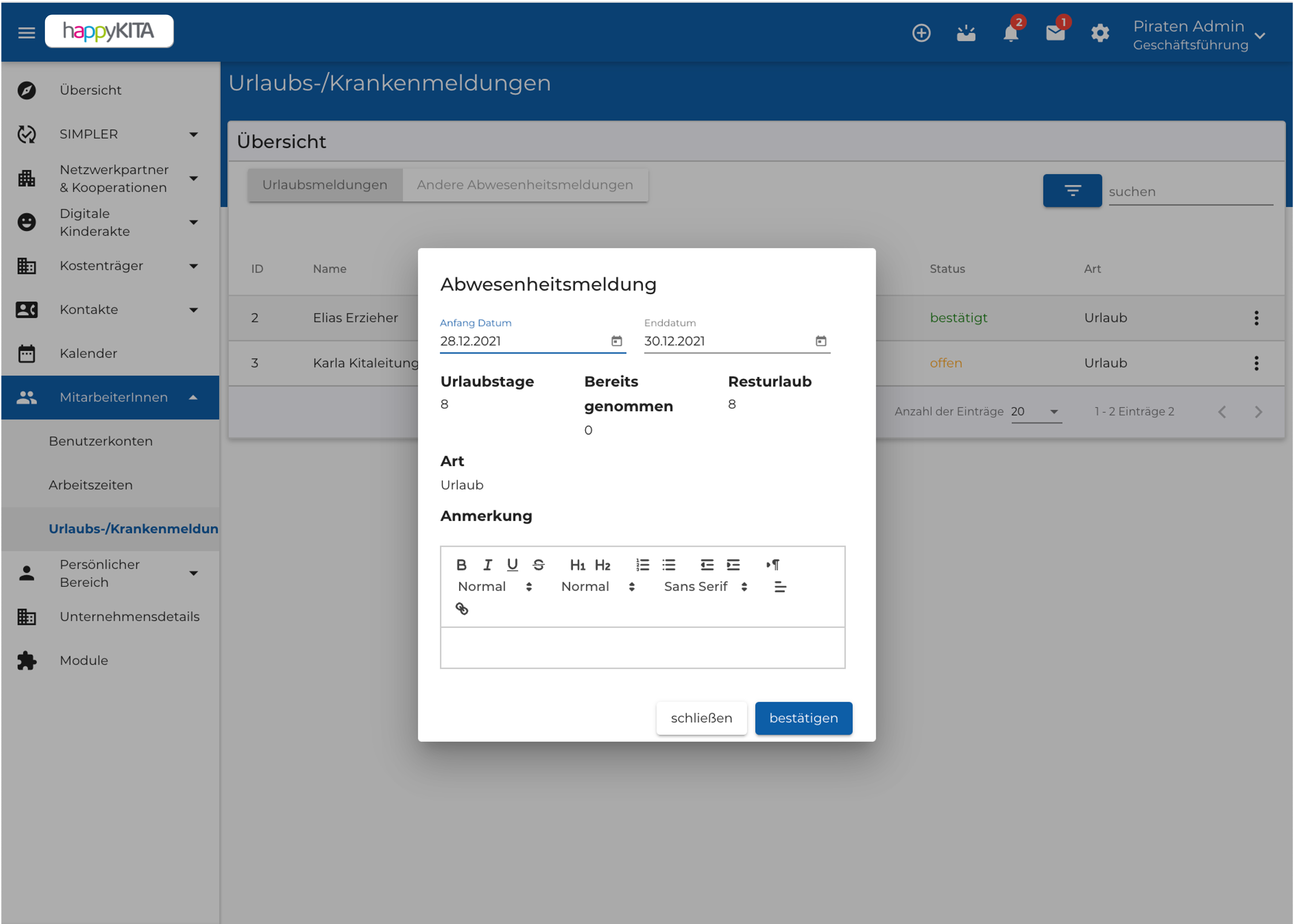1294x924 pixels.
Task: Open the Sans Serif font dropdown
Action: click(705, 587)
